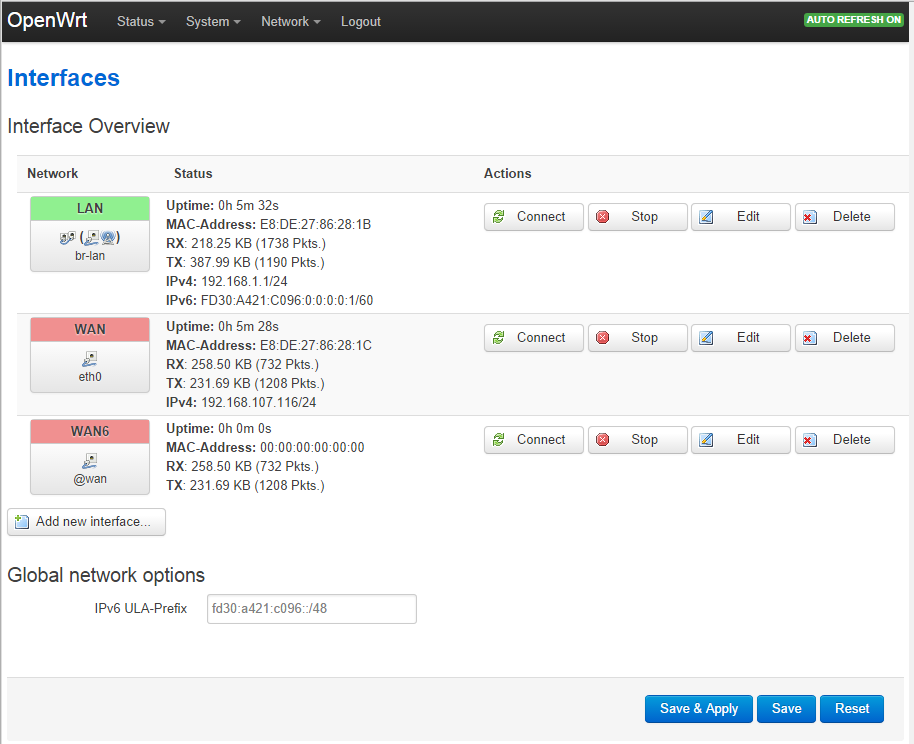Expand the Status dropdown menu
The image size is (914, 744).
(x=140, y=21)
